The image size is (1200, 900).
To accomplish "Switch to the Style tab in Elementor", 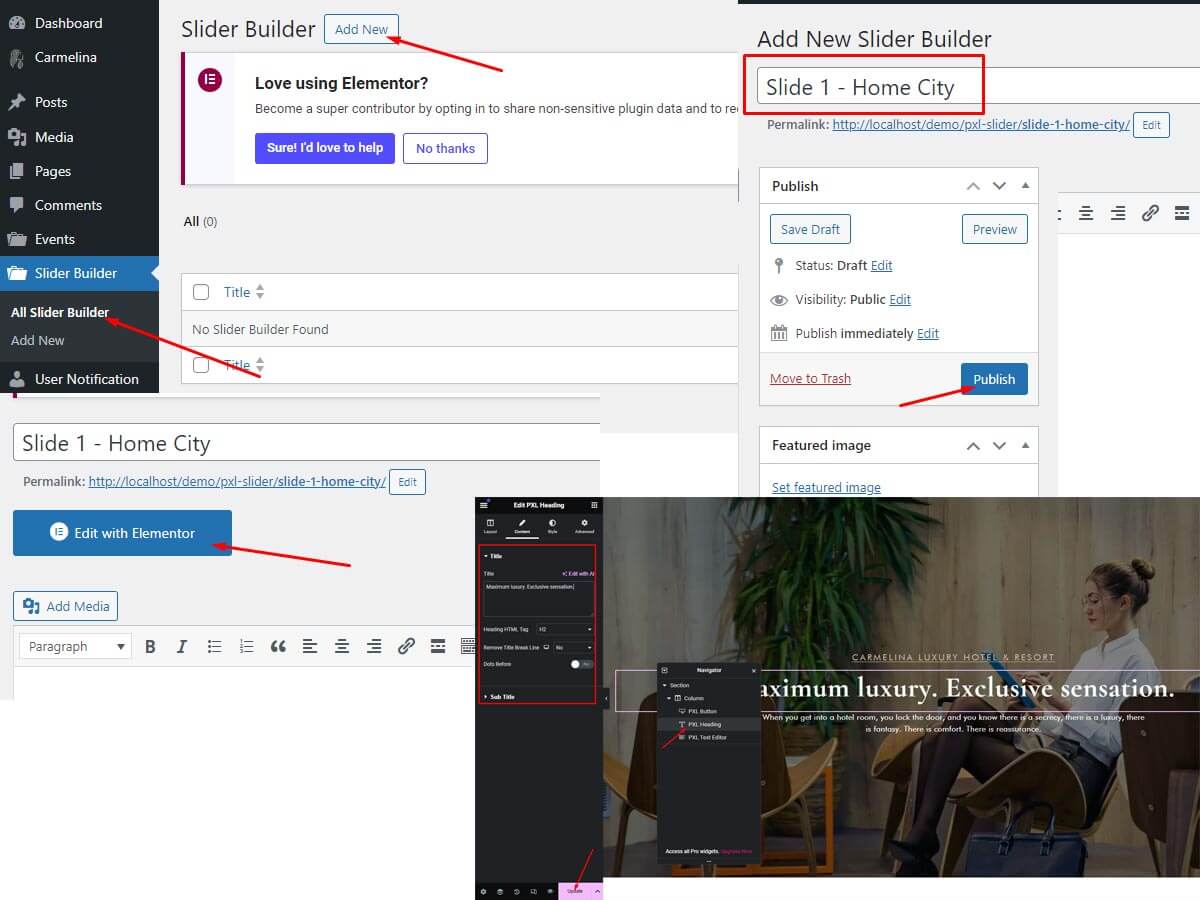I will pos(552,526).
